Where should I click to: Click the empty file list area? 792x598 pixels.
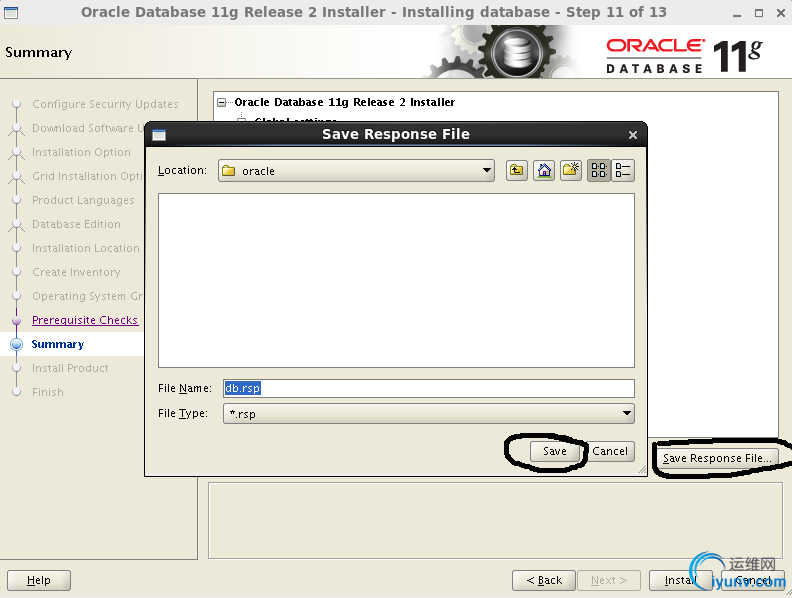point(396,280)
